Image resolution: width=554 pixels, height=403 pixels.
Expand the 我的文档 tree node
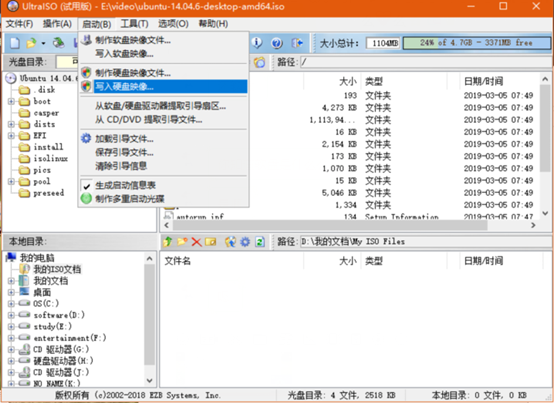(x=11, y=281)
